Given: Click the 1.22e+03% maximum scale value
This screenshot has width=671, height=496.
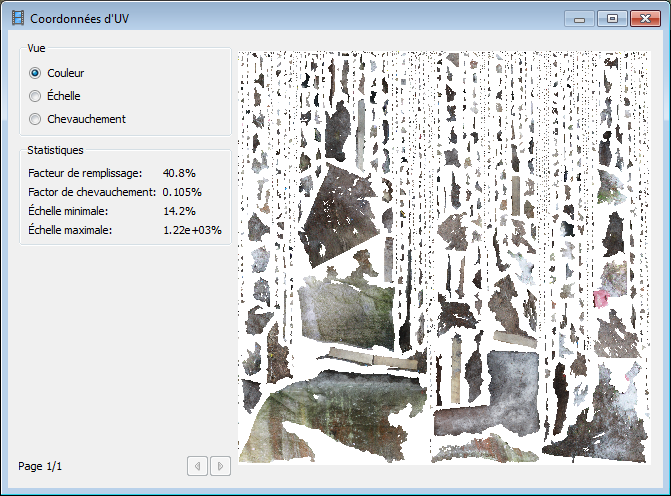Looking at the screenshot, I should click(x=192, y=230).
